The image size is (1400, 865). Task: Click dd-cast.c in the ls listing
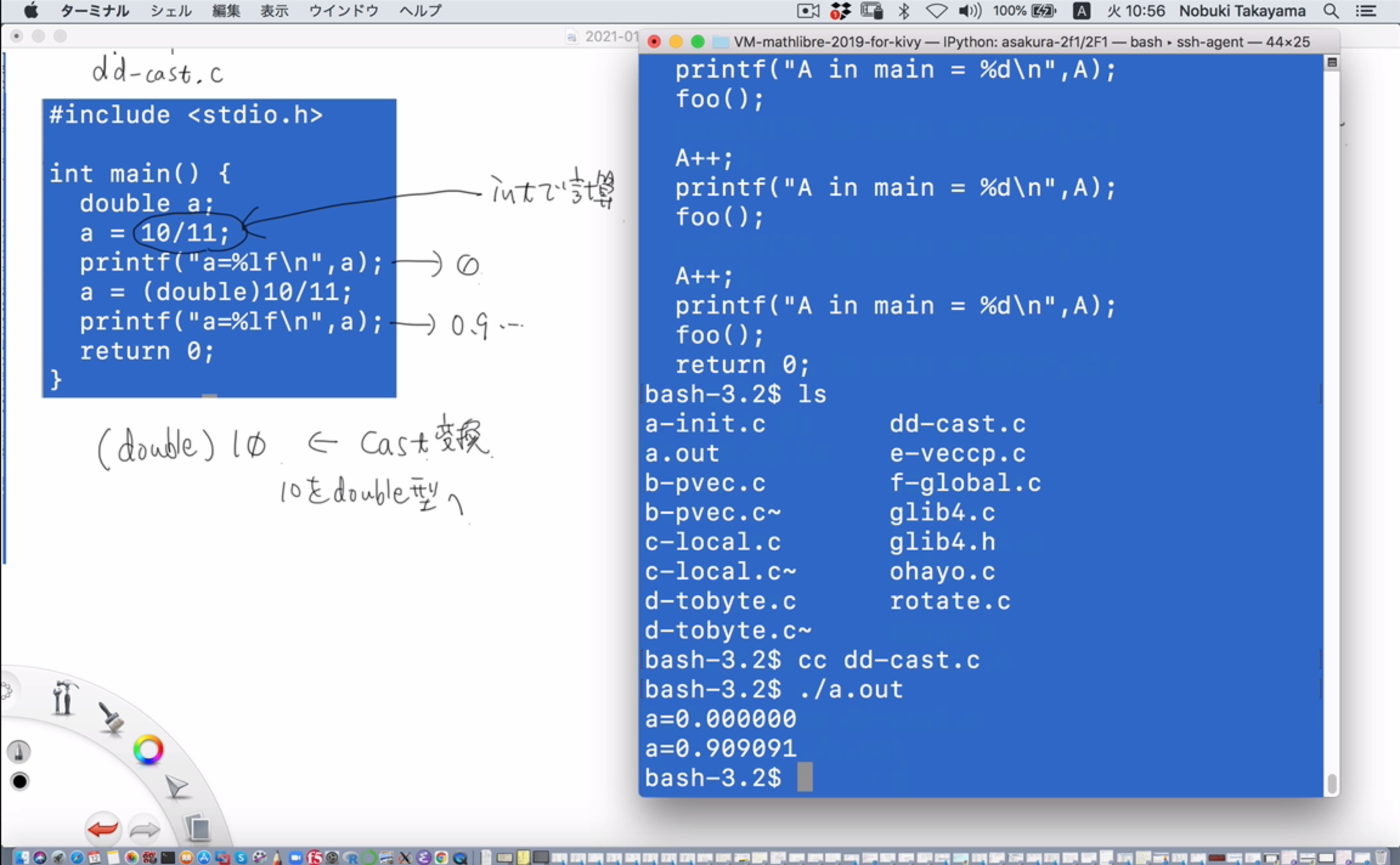958,423
